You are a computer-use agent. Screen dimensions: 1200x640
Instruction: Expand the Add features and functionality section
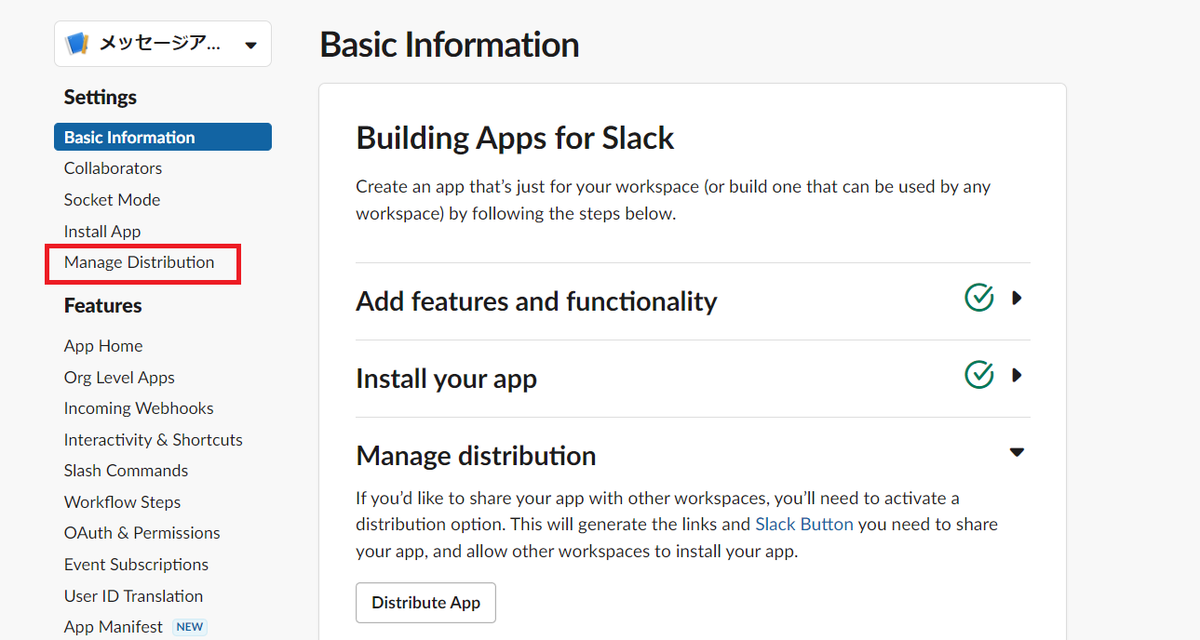[x=1017, y=298]
